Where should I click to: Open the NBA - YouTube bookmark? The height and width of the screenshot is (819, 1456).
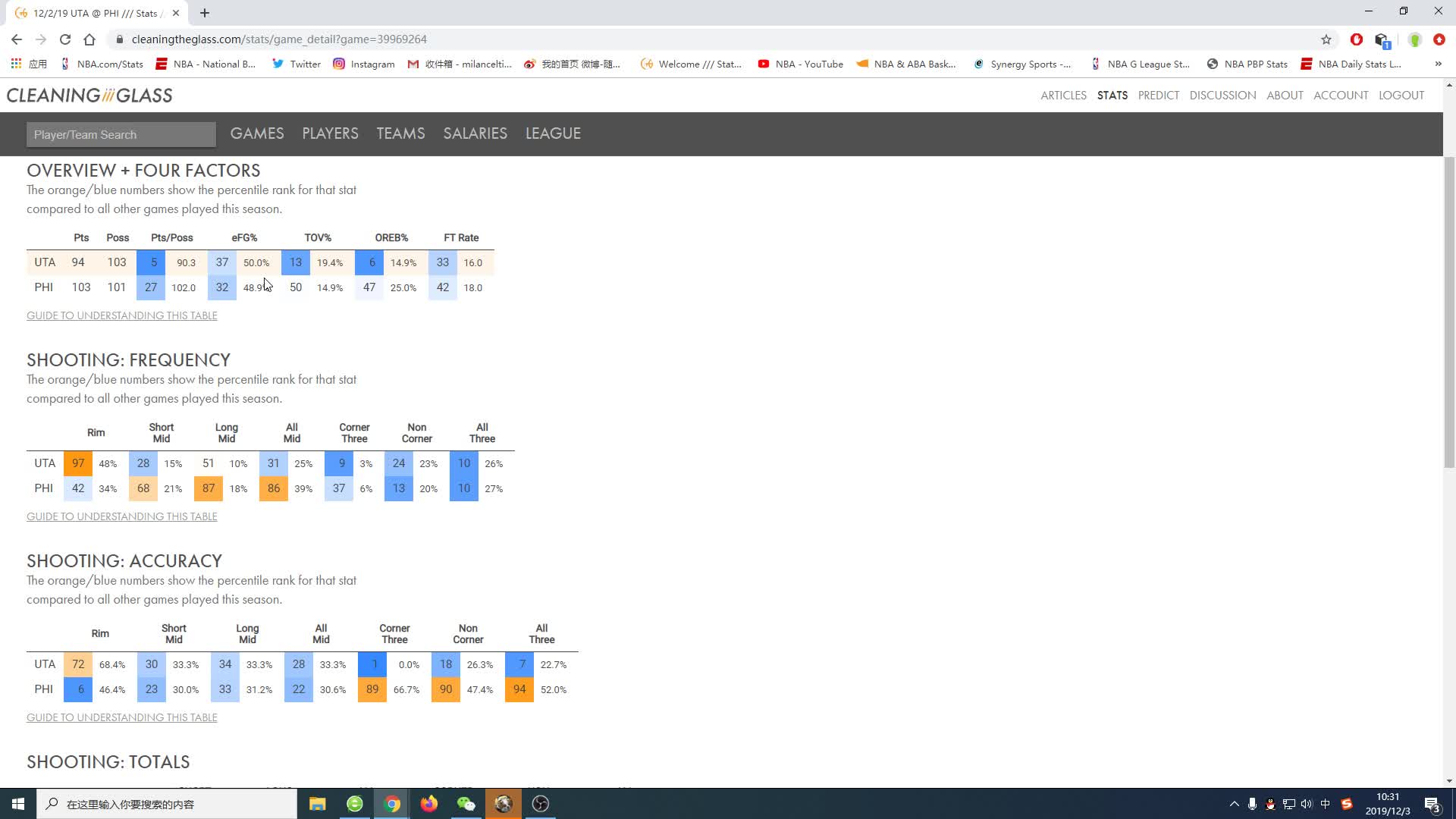(800, 64)
